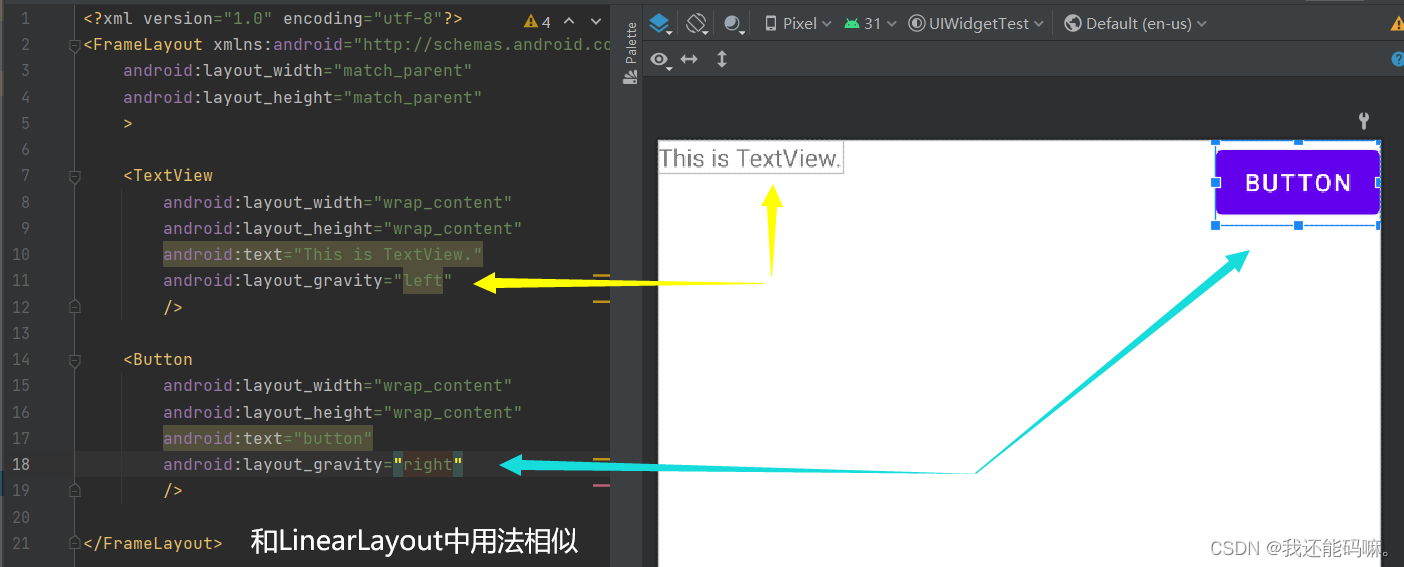Collapse the TextView fold marker on line 7
Screen dimensions: 1404x567
pyautogui.click(x=74, y=176)
